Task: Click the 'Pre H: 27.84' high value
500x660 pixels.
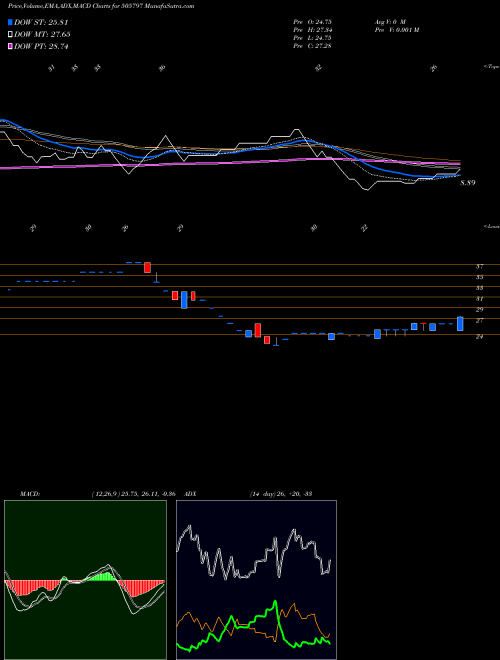Action: tap(312, 29)
